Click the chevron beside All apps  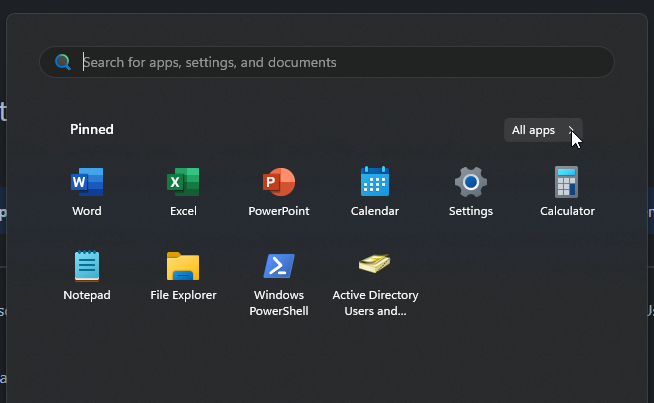click(x=571, y=130)
